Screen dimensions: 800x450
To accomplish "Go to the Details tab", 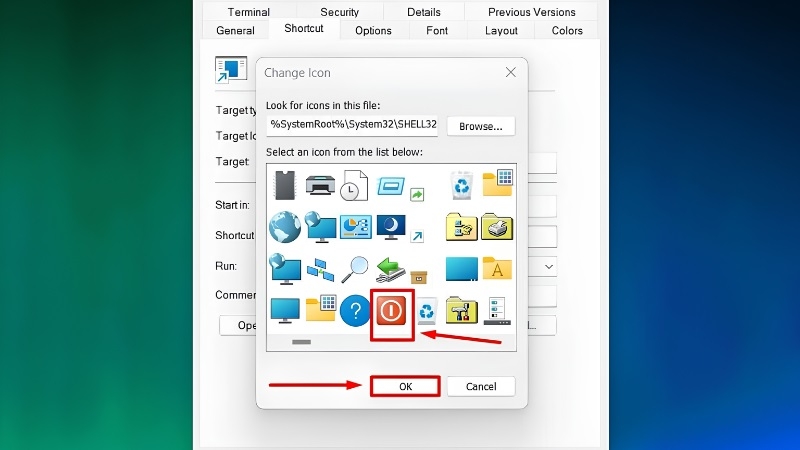I will (423, 12).
